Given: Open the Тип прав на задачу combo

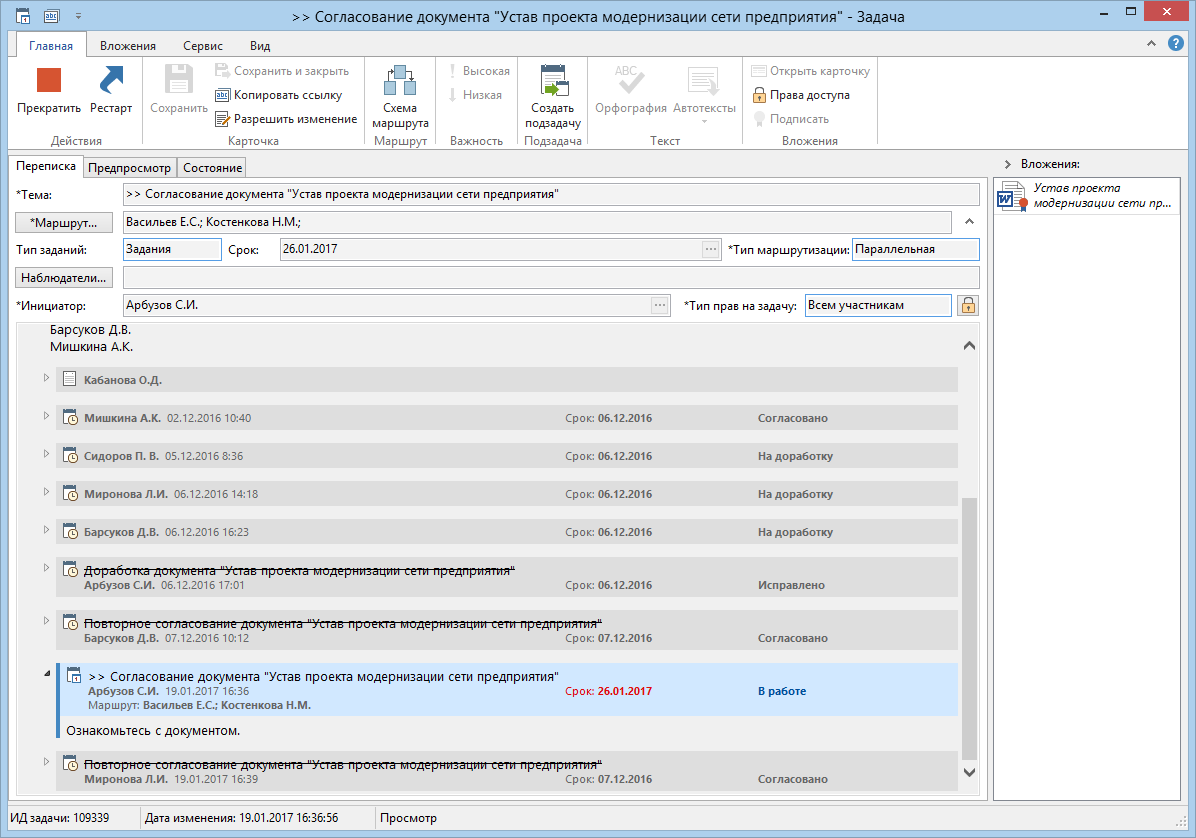Looking at the screenshot, I should coord(879,306).
